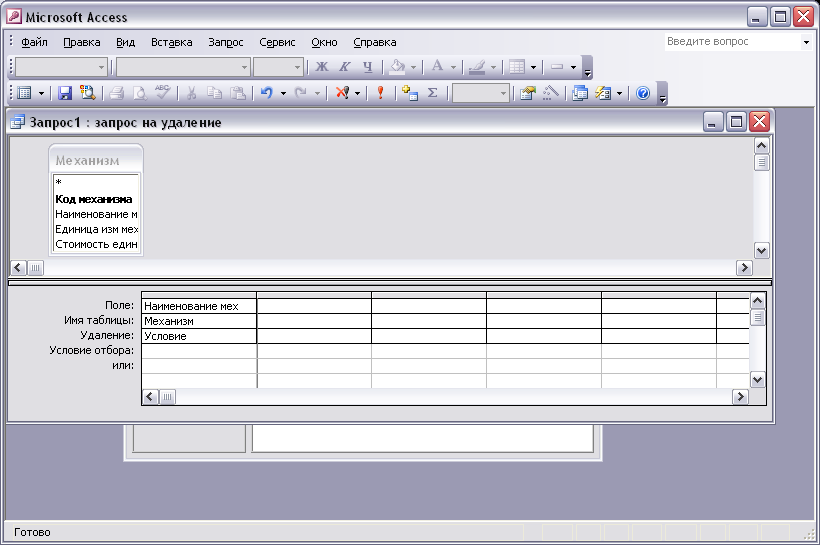Expand the gridlines dropdown arrow

pos(533,67)
